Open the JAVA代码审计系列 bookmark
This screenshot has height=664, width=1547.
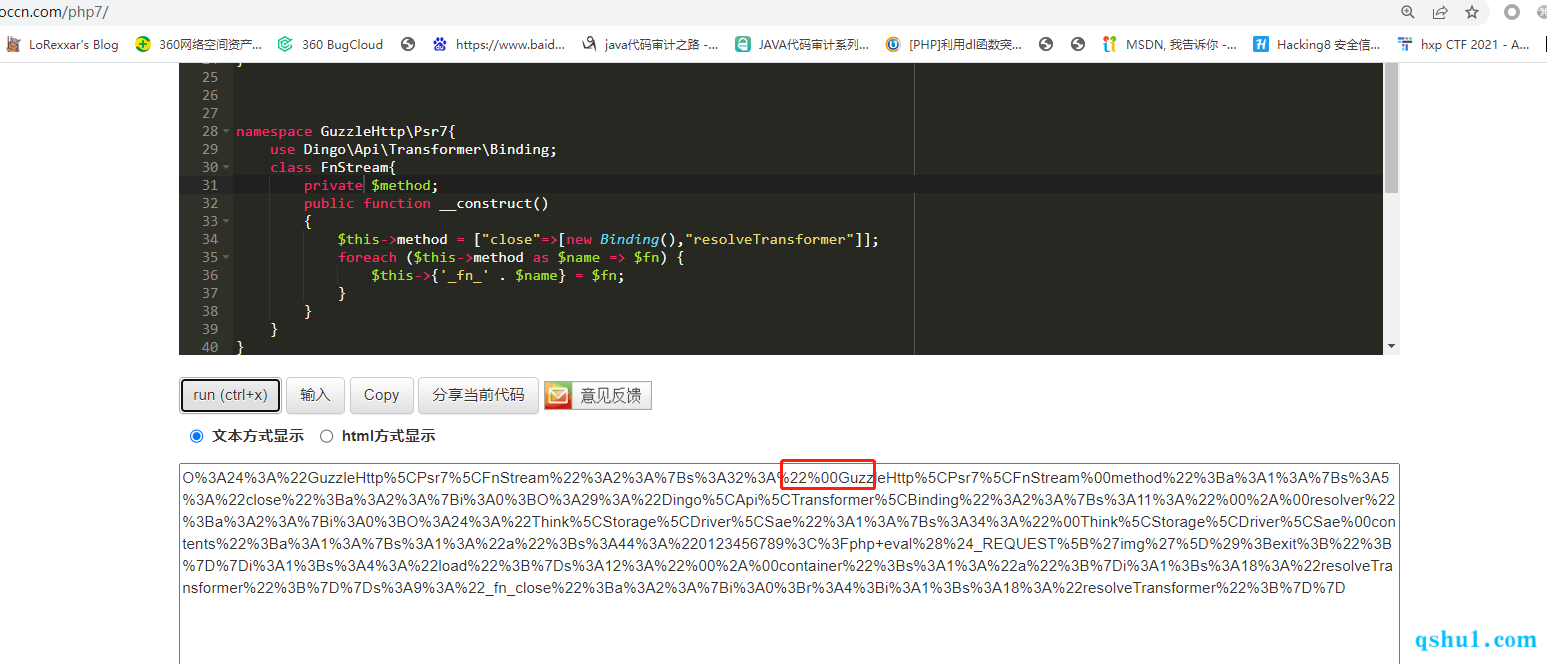[803, 44]
